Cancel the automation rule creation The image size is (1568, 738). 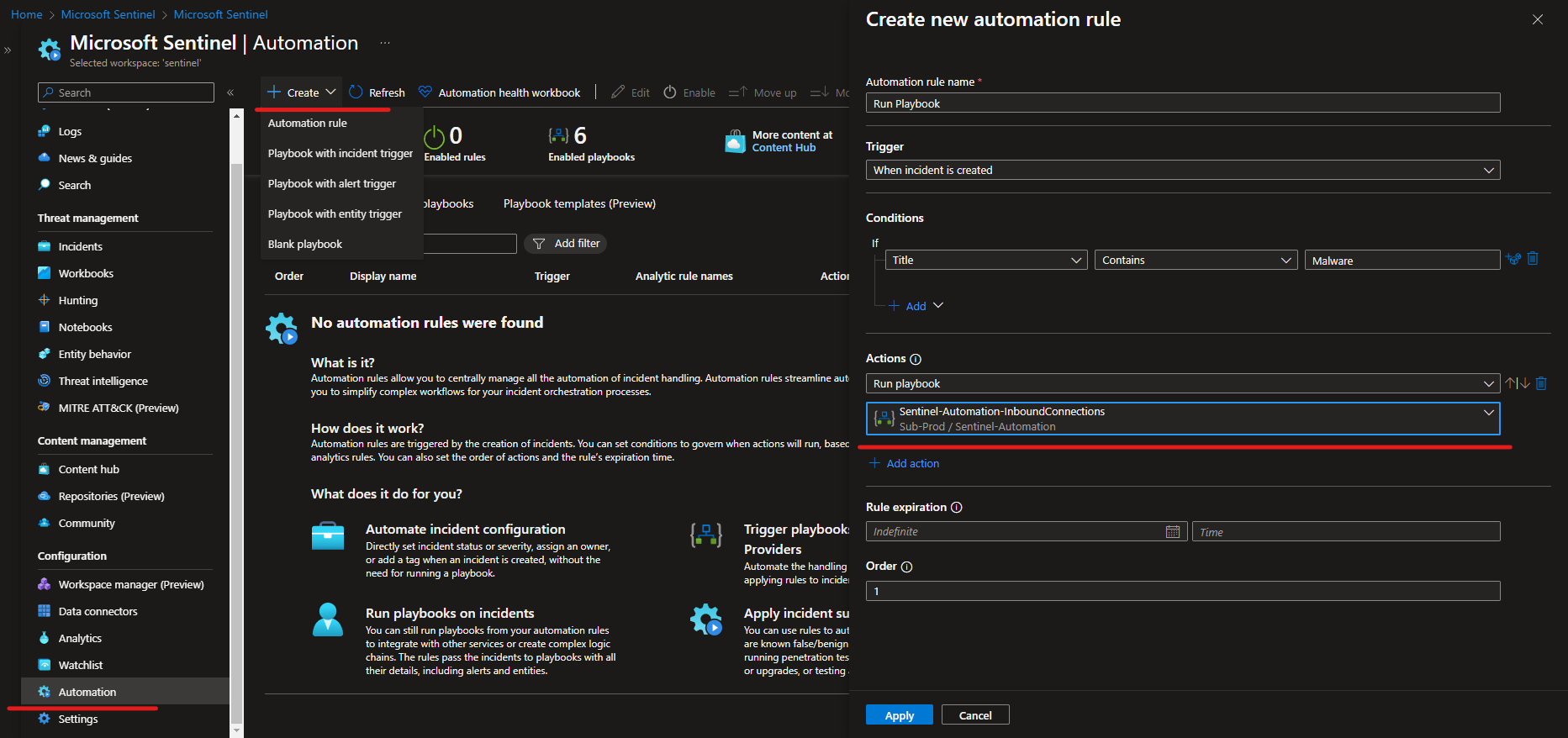click(x=975, y=715)
